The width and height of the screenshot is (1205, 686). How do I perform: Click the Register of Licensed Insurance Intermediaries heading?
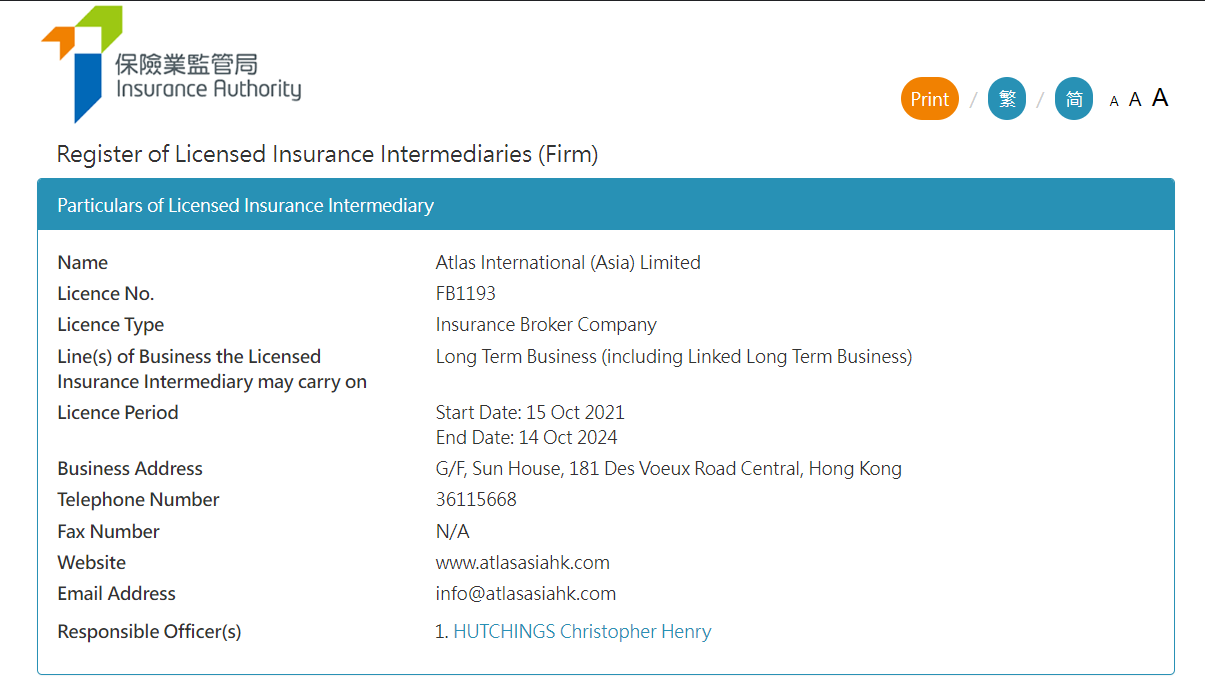[x=327, y=154]
